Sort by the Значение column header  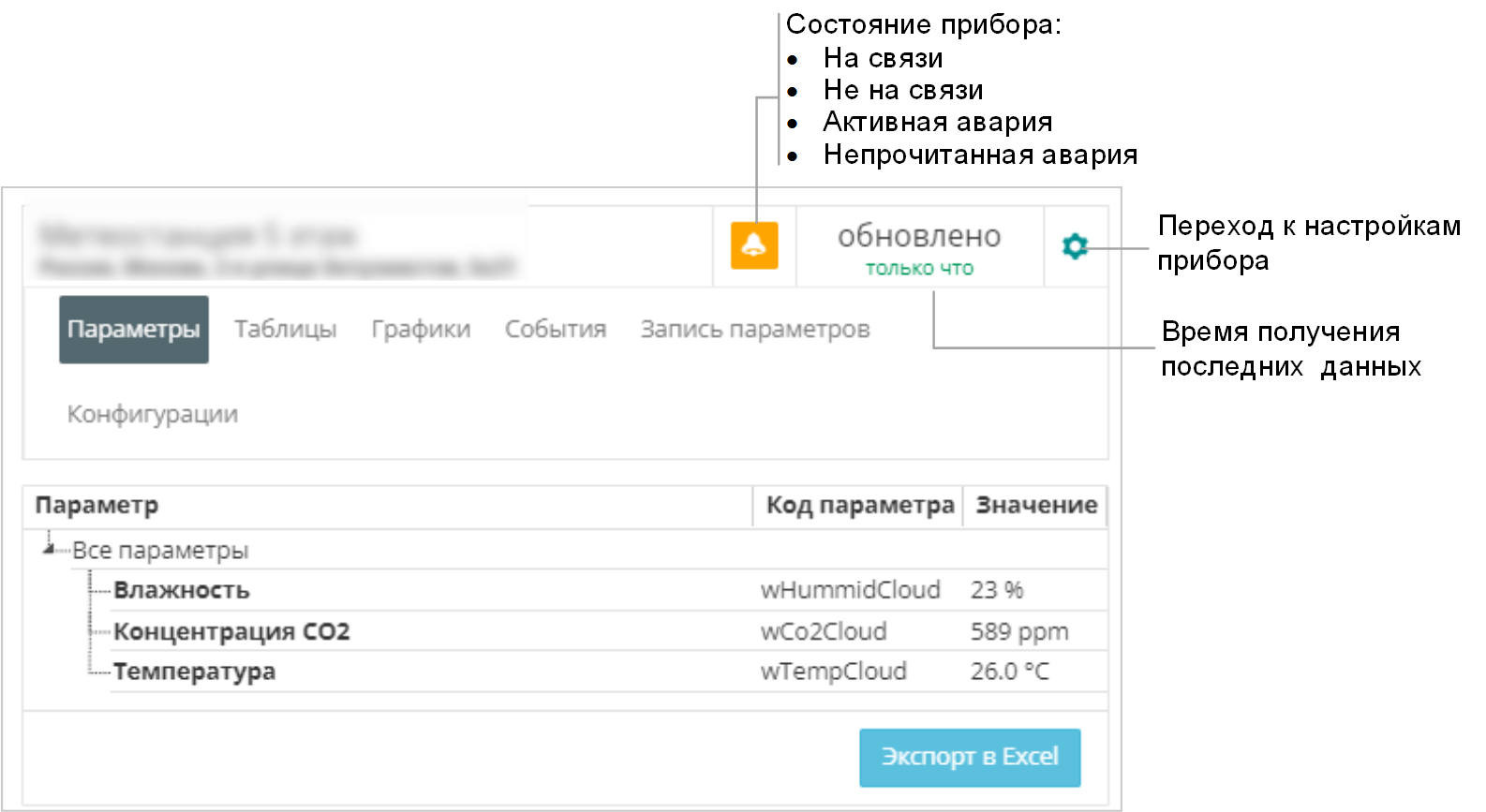point(1036,506)
